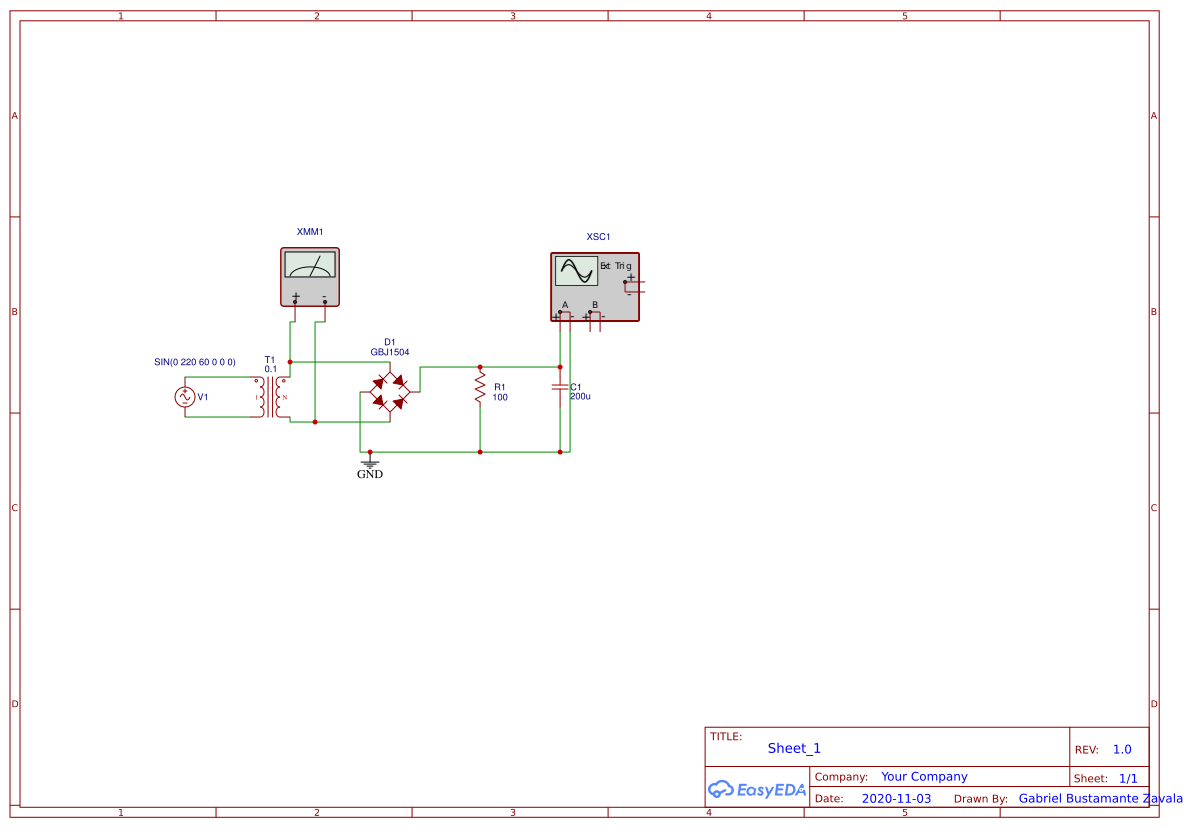Screen dimensions: 1192x828
Task: Click the 'V1' designator label
Action: click(203, 397)
